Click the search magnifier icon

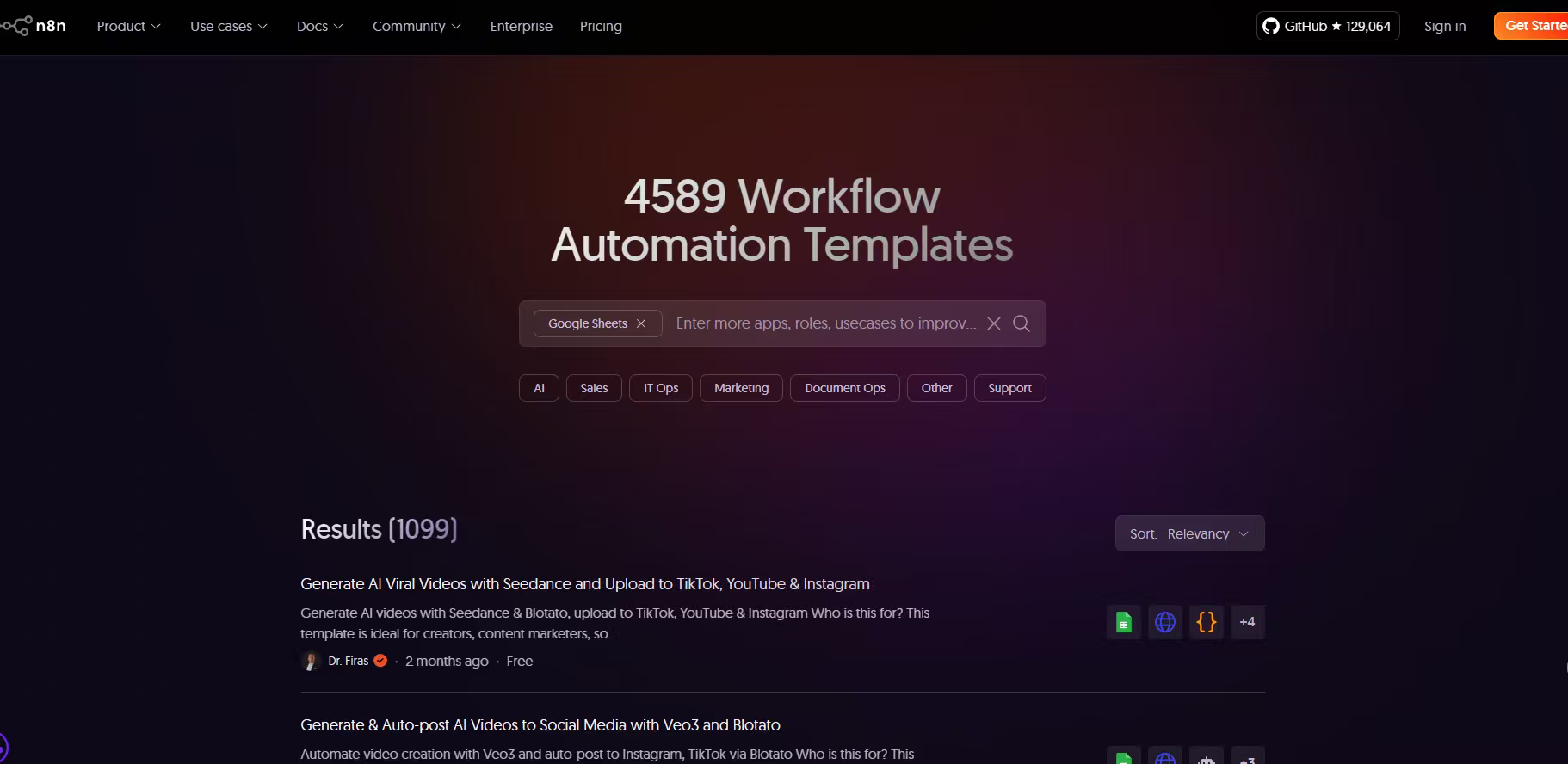pos(1022,323)
